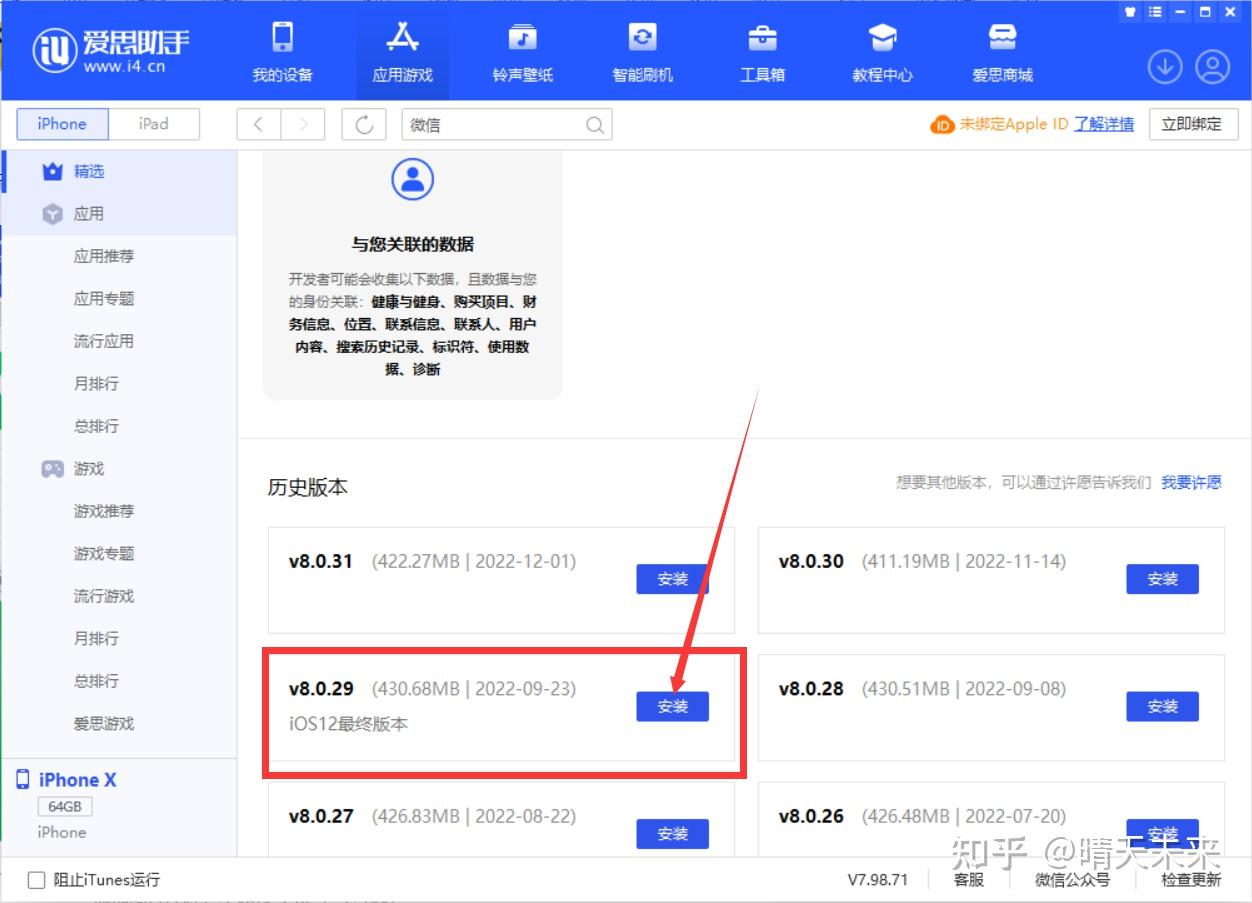Screen dimensions: 1252x903
Task: Open the download manager icon
Action: (x=1165, y=67)
